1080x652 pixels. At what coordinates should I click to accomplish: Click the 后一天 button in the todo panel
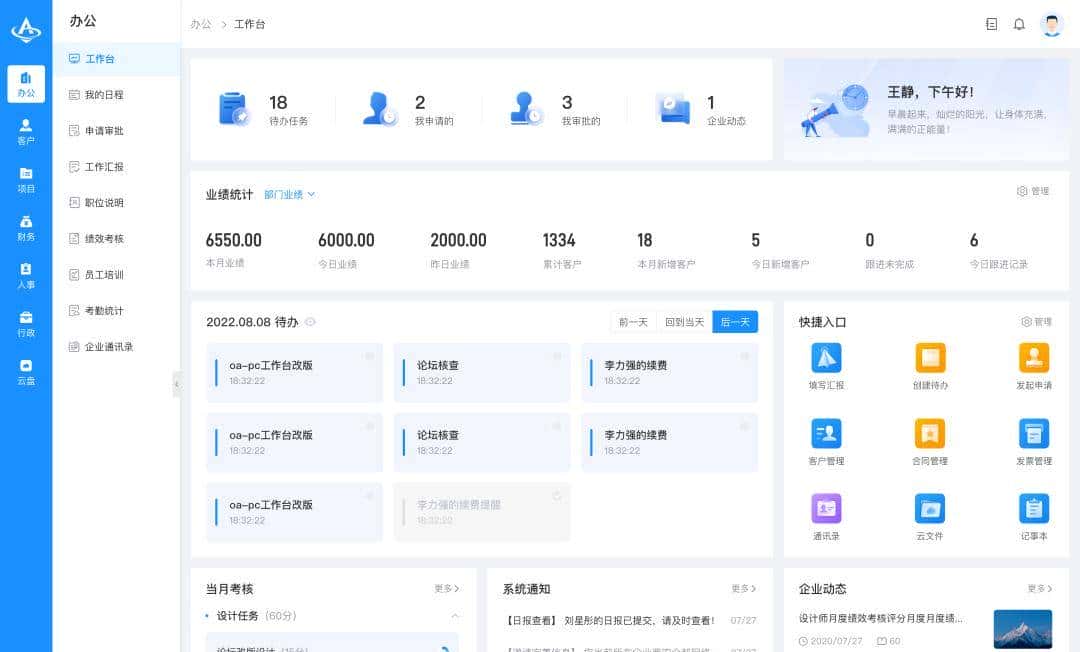pyautogui.click(x=735, y=322)
